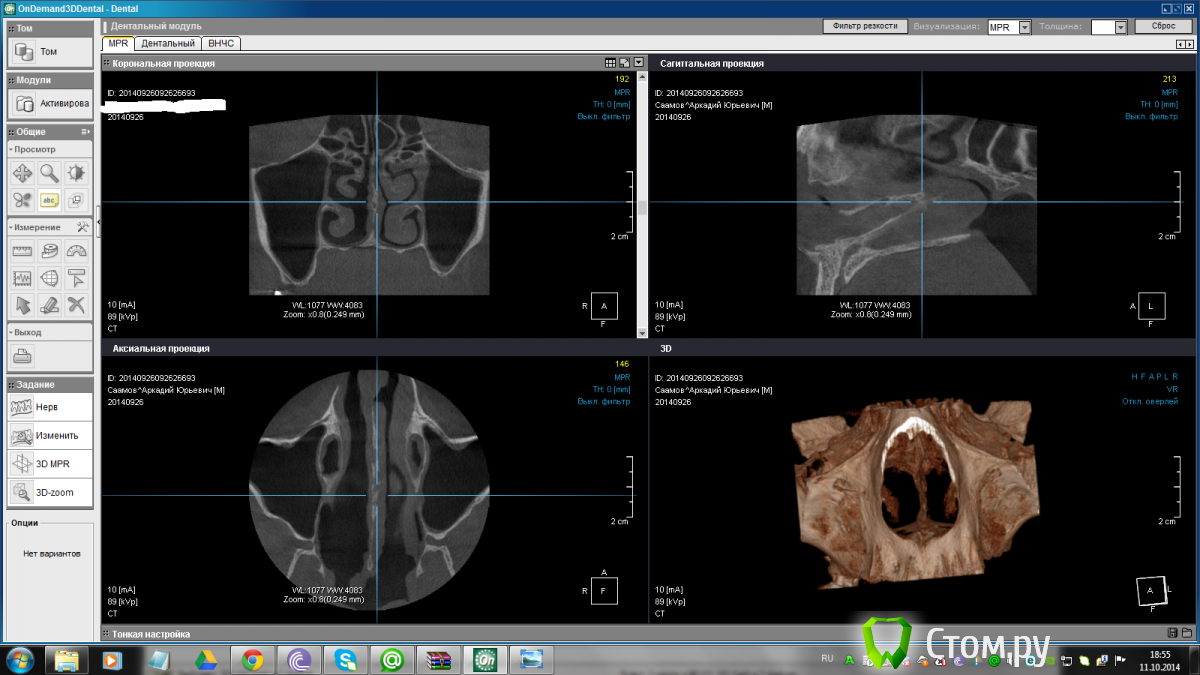Launch the 3D-zoom tool
The image size is (1200, 675).
click(x=50, y=492)
